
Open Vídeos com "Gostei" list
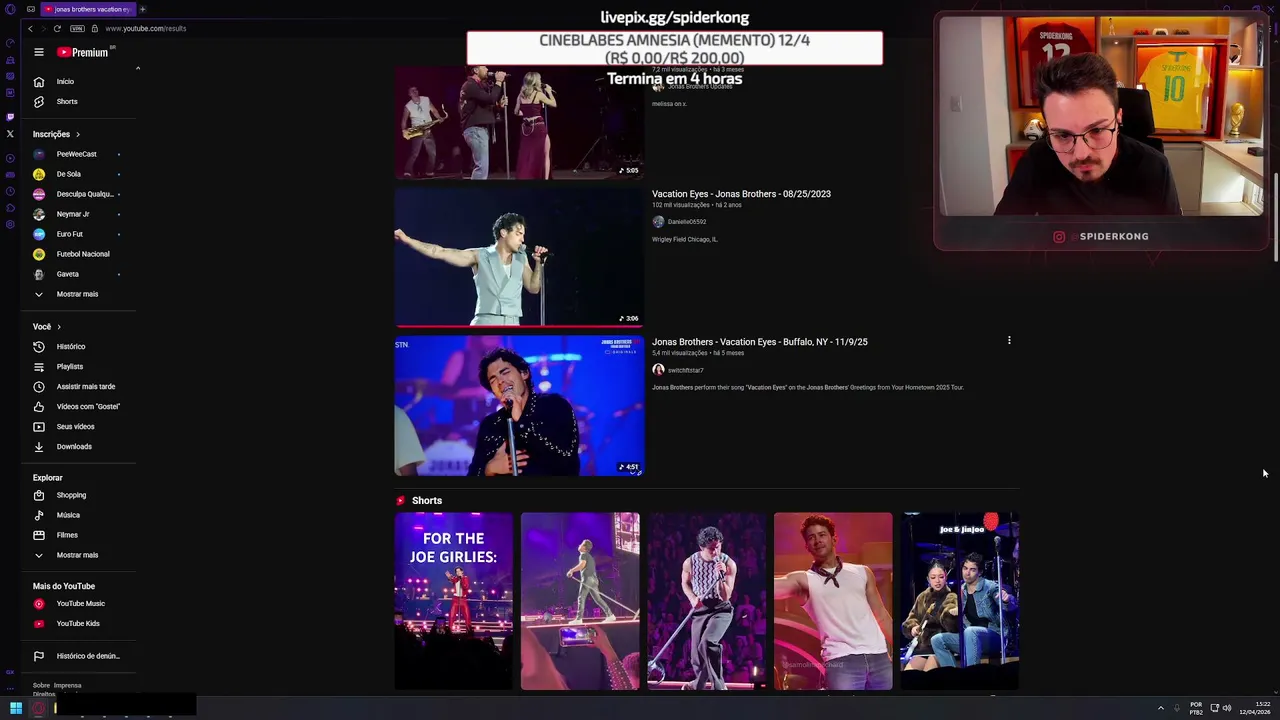coord(87,406)
